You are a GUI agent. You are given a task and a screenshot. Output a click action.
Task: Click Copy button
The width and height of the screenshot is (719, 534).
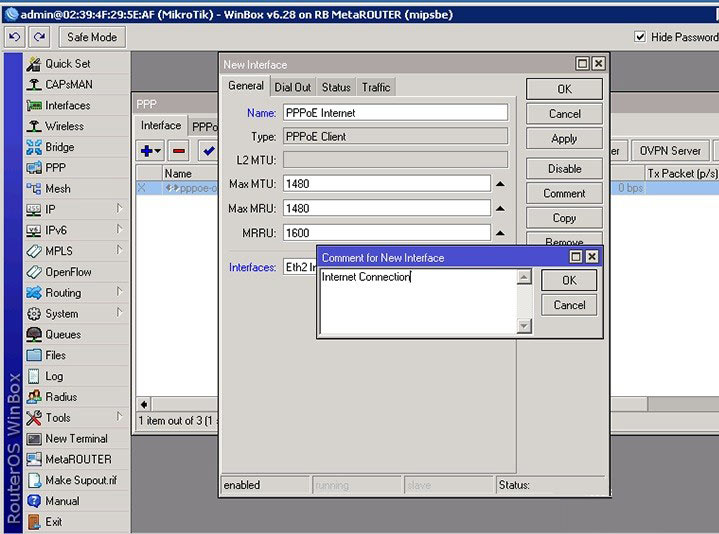564,218
